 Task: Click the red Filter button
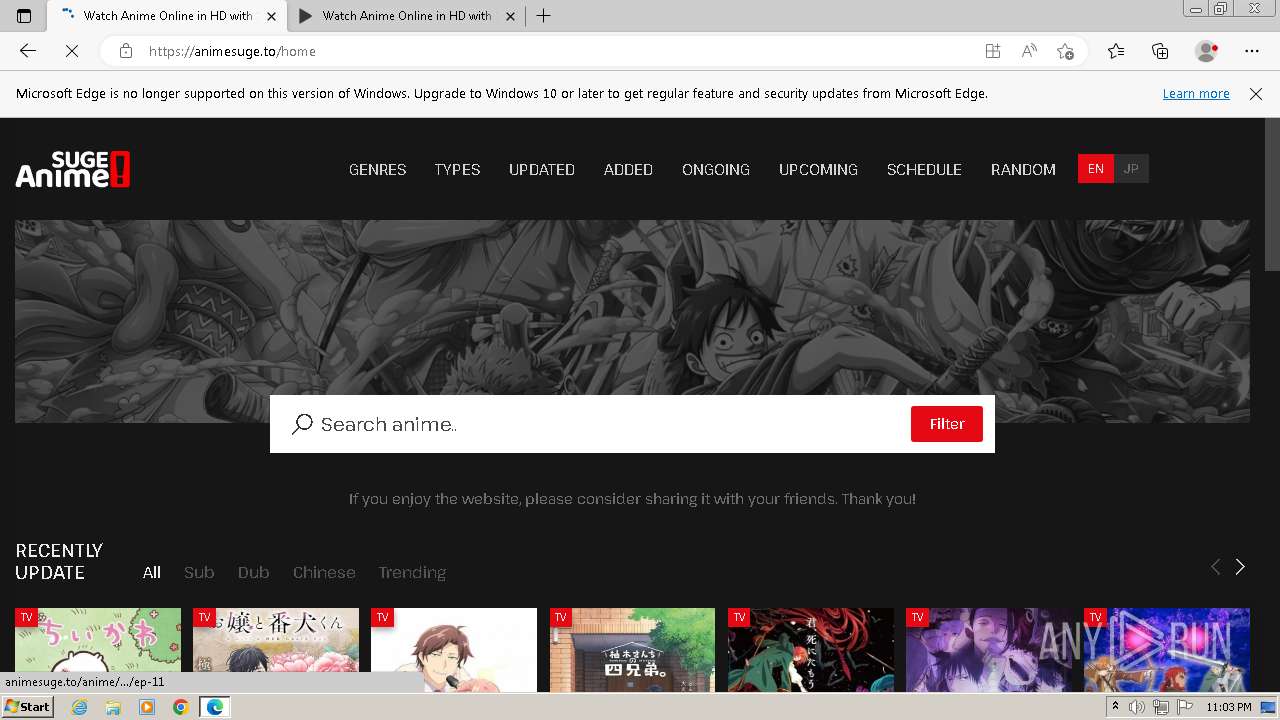click(946, 424)
